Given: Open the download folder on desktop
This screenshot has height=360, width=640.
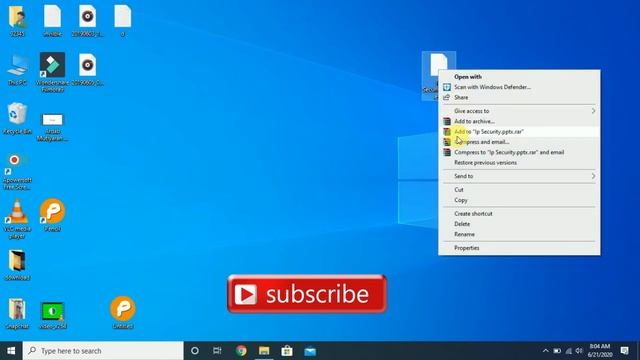Looking at the screenshot, I should pos(17,261).
